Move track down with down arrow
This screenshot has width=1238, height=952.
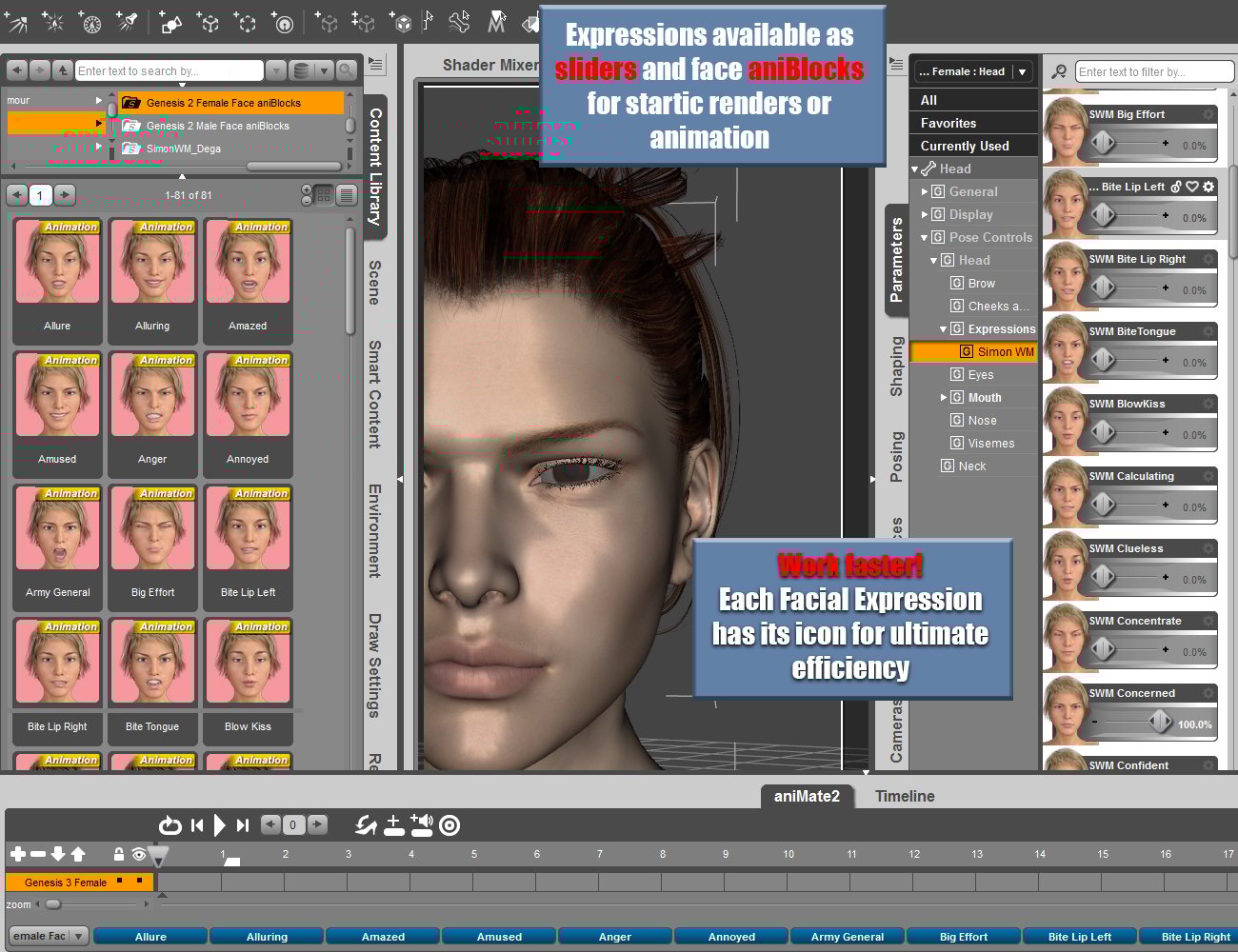[58, 854]
